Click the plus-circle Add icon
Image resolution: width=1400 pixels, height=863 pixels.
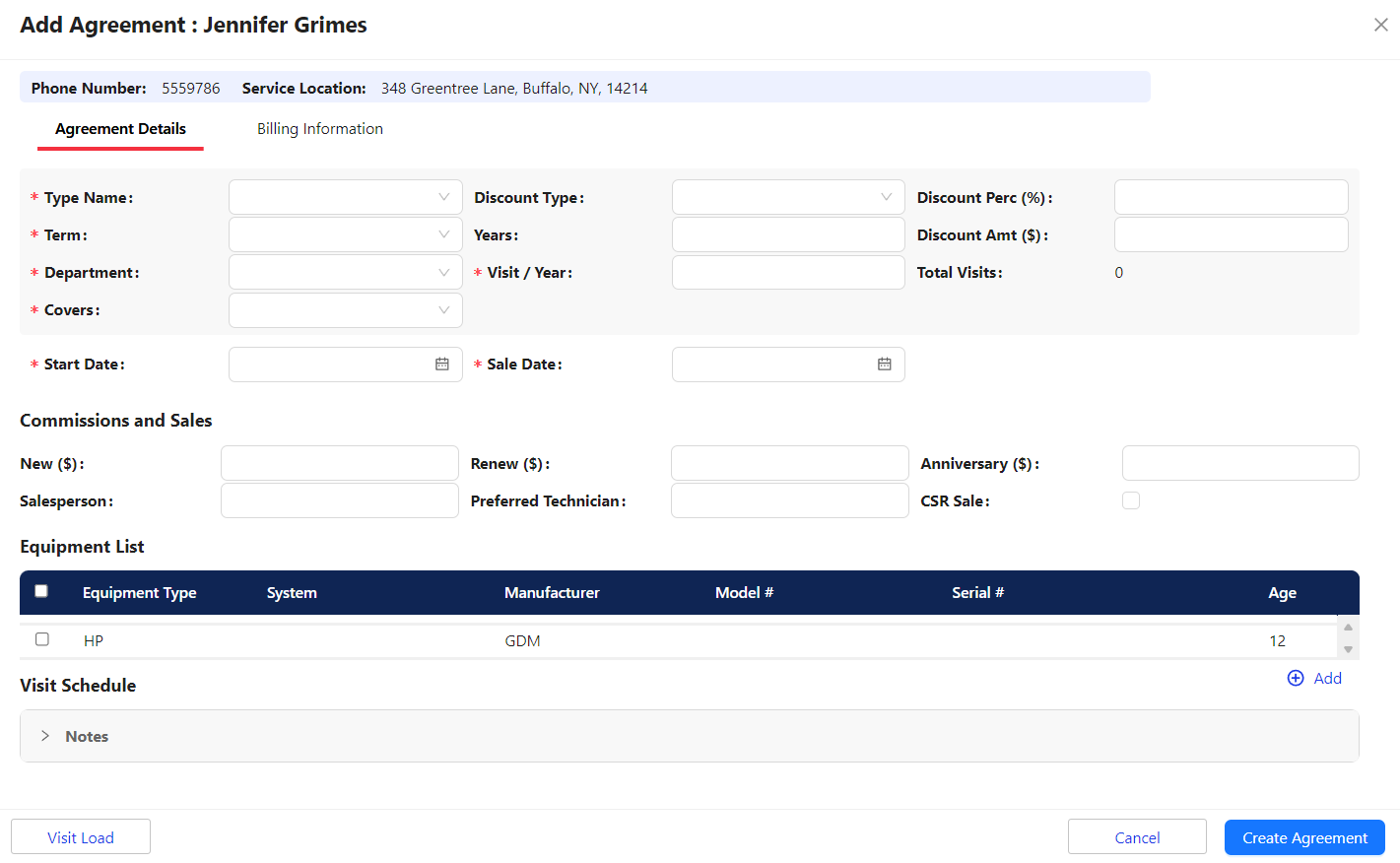click(1296, 678)
